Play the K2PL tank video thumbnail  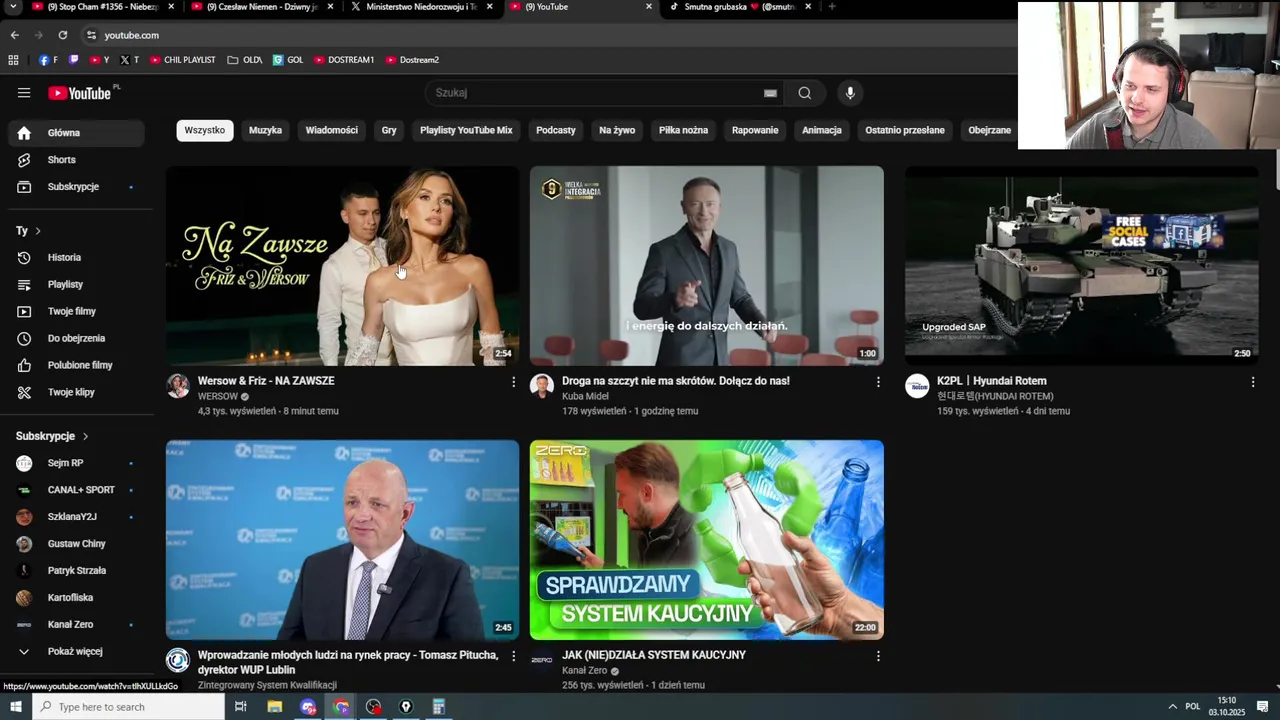click(x=1082, y=265)
